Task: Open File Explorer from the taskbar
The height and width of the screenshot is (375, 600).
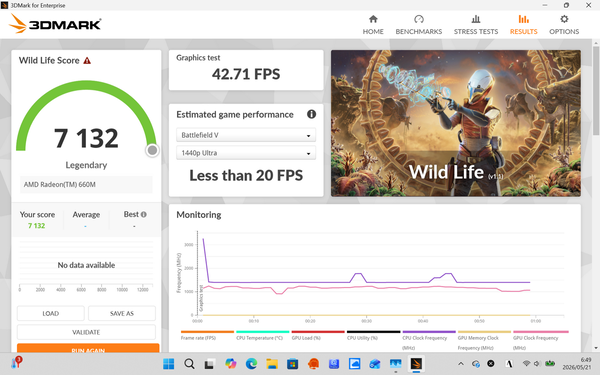Action: [272, 364]
